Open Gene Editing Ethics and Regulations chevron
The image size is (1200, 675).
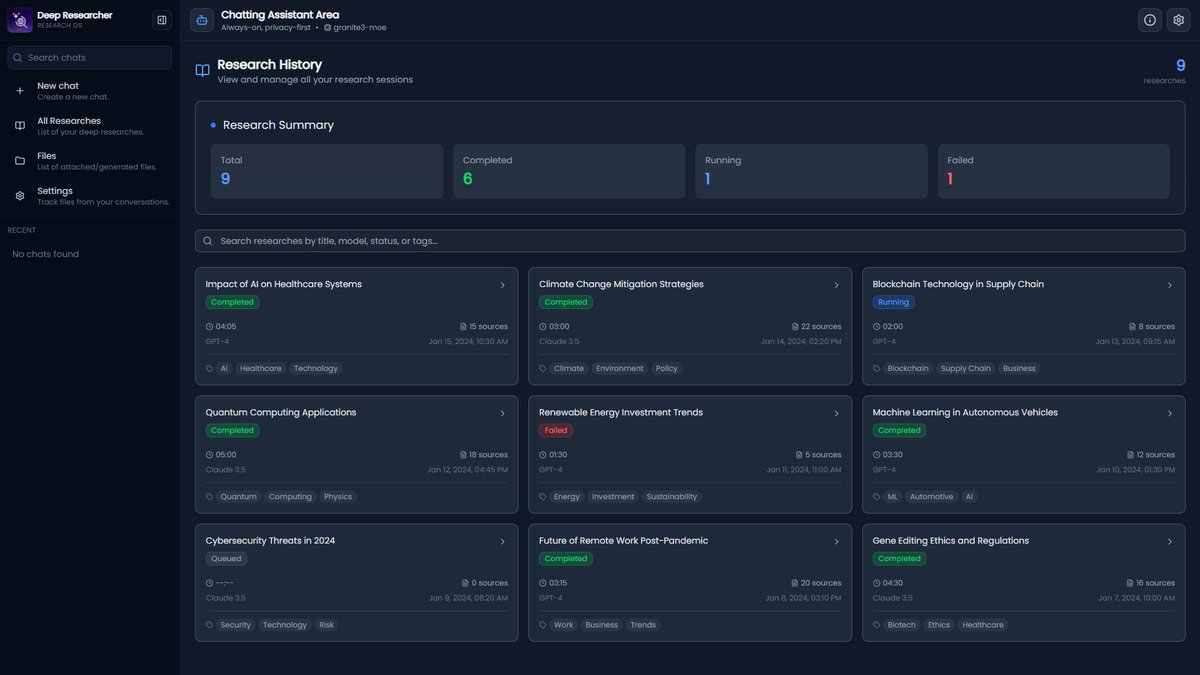pos(1170,541)
